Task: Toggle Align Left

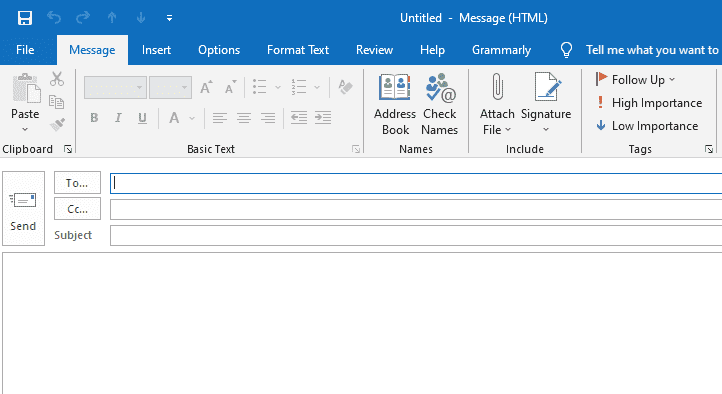Action: click(x=220, y=118)
